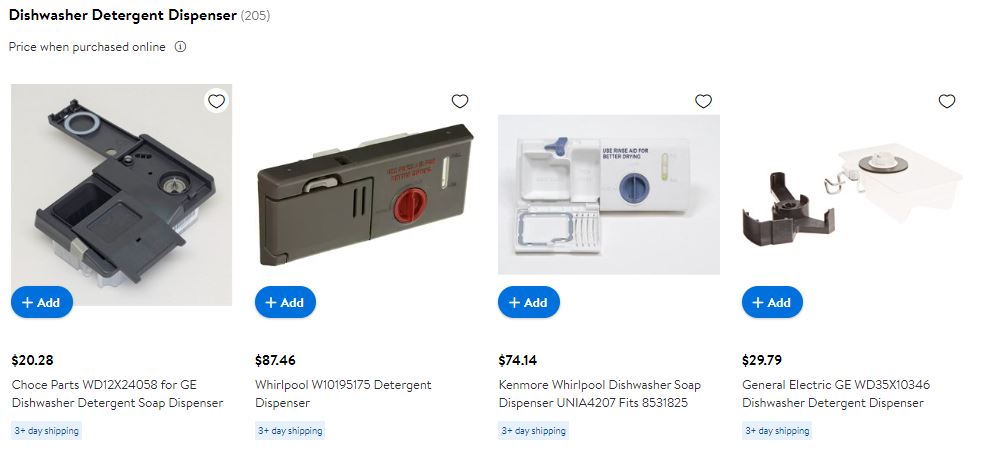Toggle heart on Whirlpool W10195175 dispenser
This screenshot has height=450, width=982.
(460, 101)
